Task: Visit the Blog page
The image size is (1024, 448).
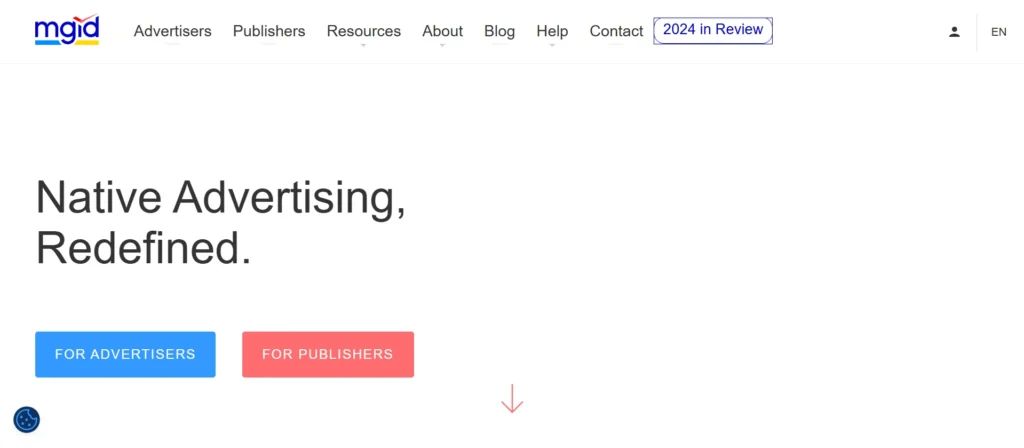Action: (499, 31)
